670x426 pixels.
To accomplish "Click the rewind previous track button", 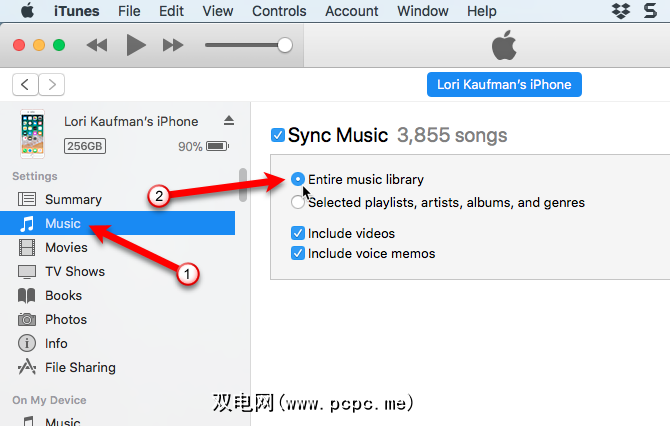I will coord(97,46).
